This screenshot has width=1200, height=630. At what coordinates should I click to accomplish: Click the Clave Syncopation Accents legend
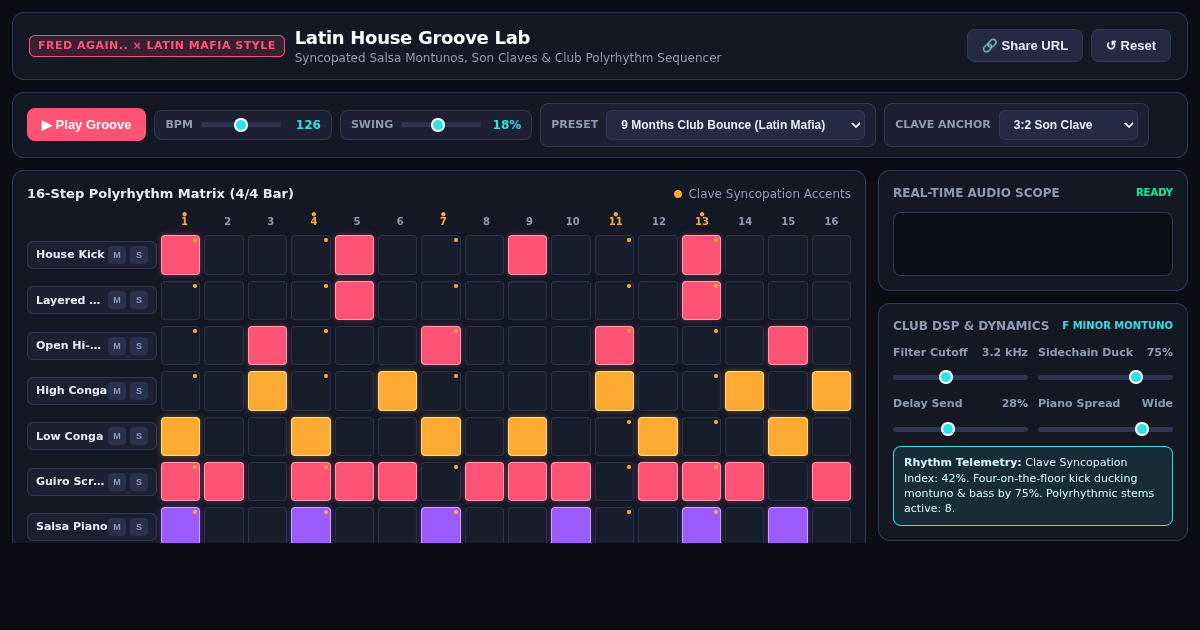point(762,194)
